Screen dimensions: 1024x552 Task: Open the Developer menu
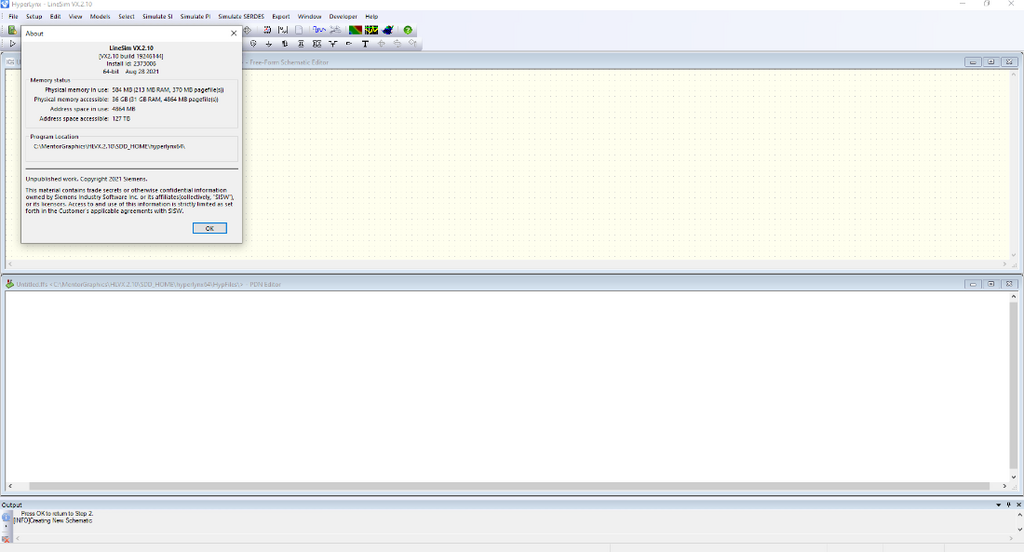pyautogui.click(x=343, y=16)
